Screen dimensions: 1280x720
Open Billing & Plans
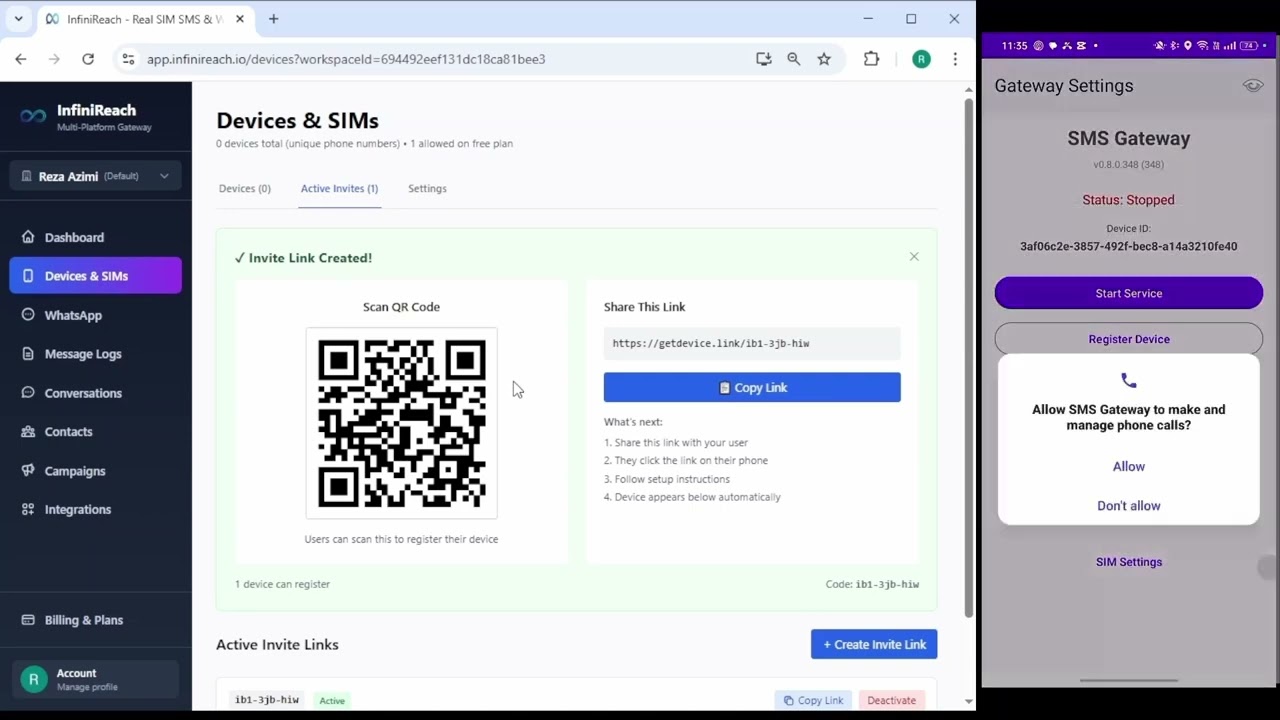(96, 620)
